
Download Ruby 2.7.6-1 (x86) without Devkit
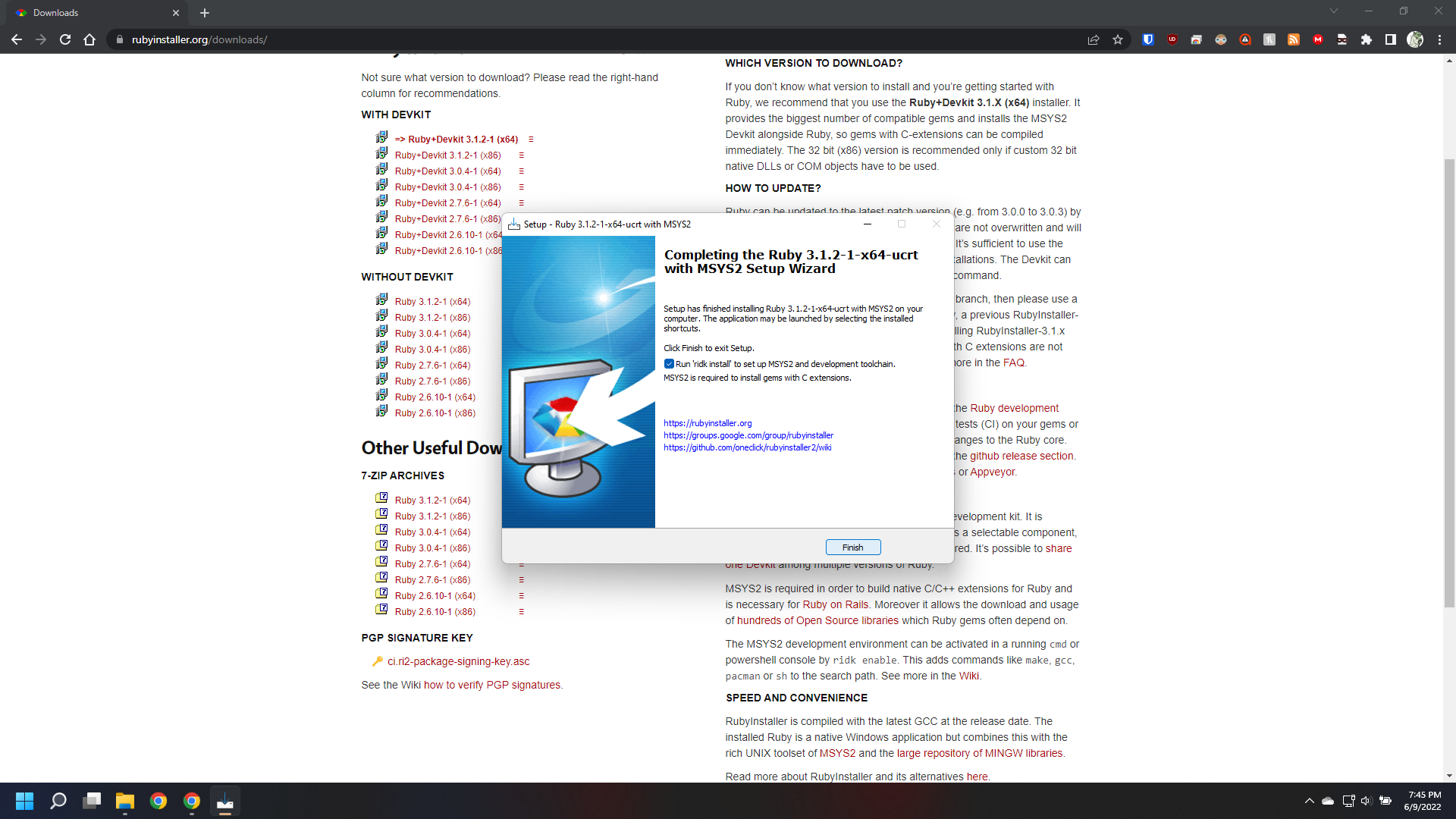[432, 381]
